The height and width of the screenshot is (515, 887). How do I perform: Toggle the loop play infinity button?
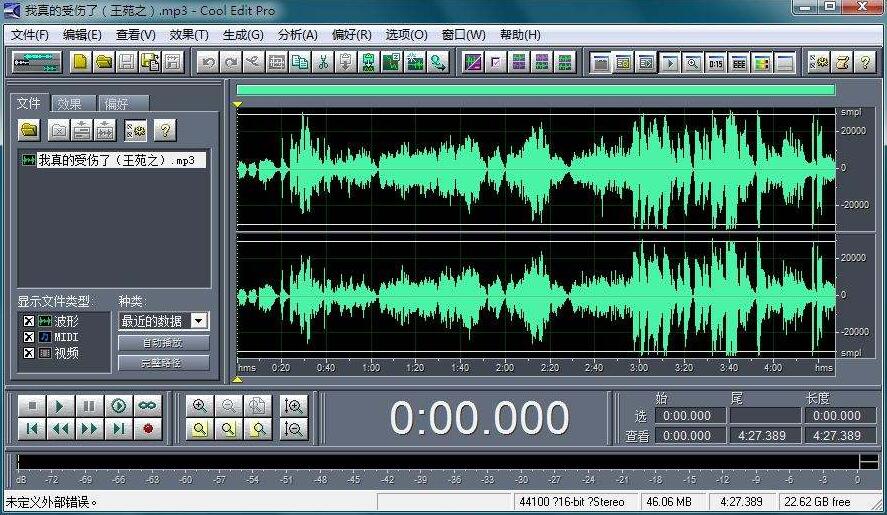pos(148,405)
